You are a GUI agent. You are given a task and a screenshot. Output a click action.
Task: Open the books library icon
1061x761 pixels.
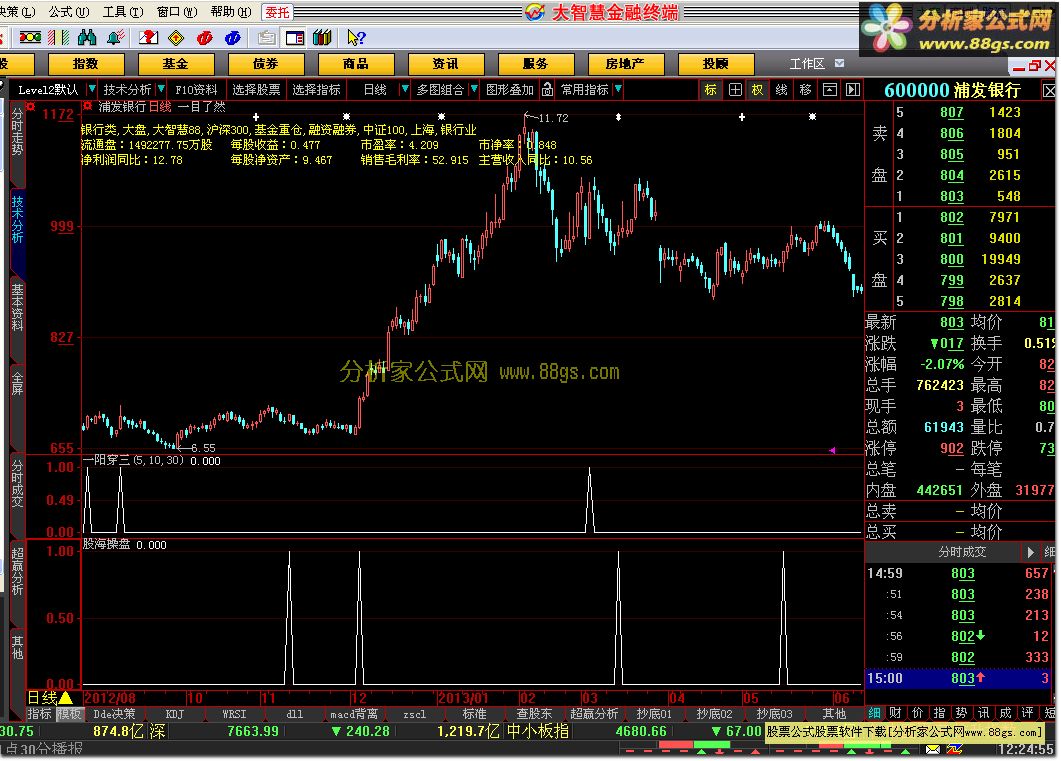(x=322, y=38)
